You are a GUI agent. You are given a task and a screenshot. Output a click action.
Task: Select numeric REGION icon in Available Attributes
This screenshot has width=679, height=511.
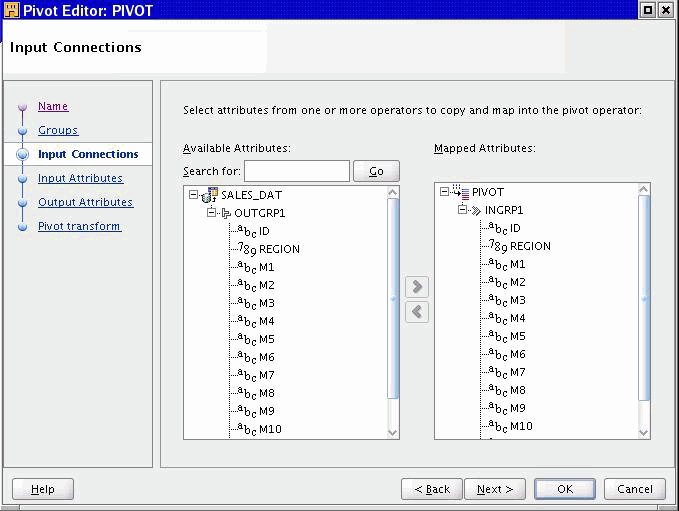(x=246, y=249)
